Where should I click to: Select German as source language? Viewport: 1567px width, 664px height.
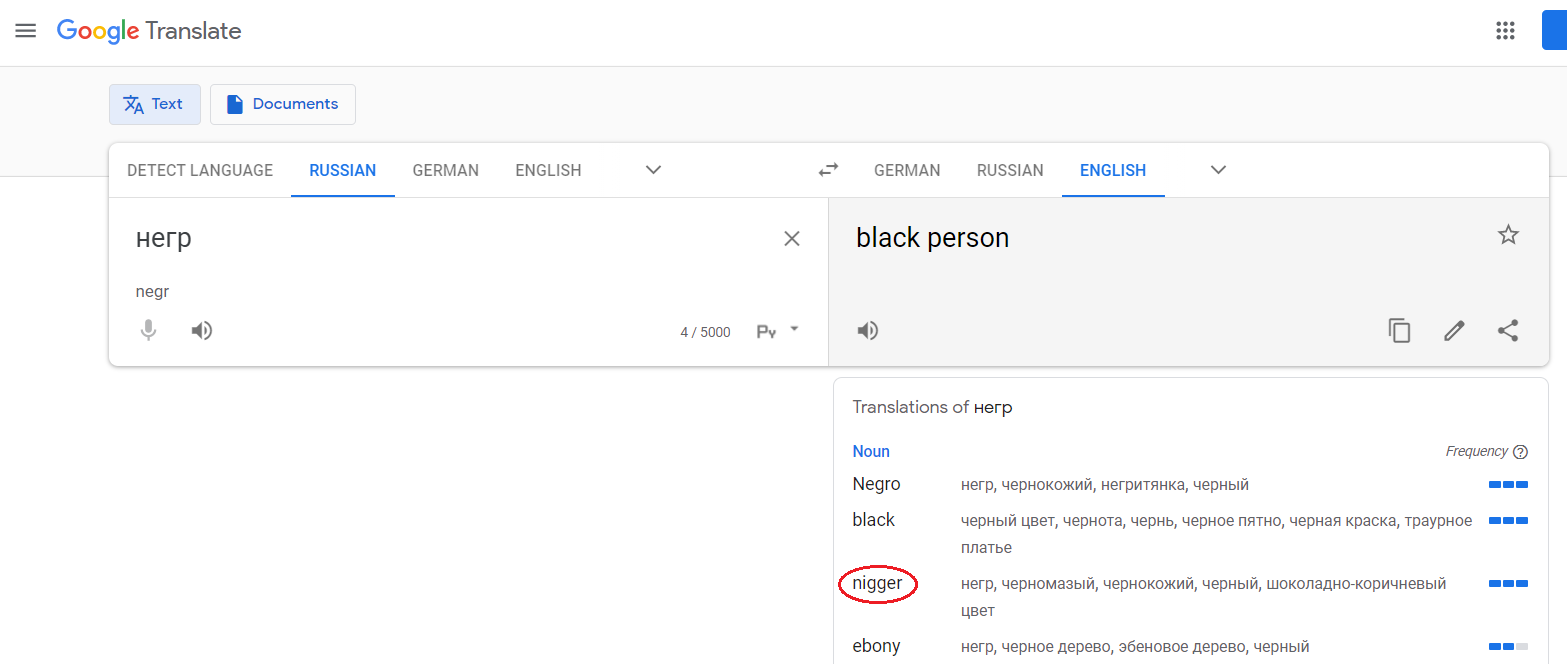pos(446,170)
